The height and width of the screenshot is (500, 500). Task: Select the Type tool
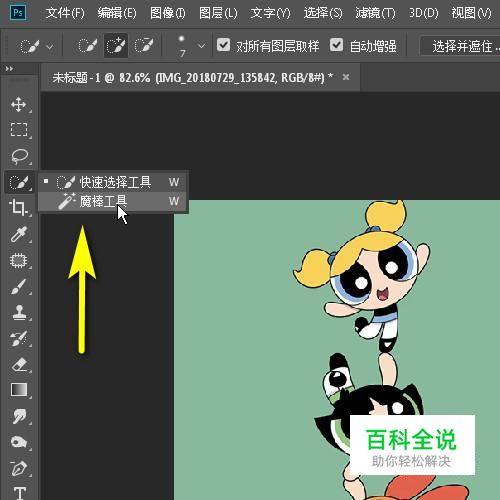pos(20,493)
